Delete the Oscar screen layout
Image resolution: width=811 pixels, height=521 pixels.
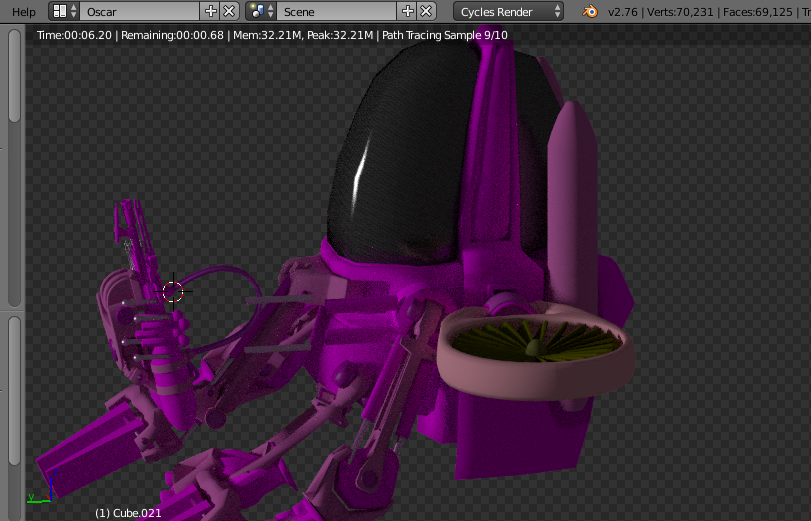[229, 12]
